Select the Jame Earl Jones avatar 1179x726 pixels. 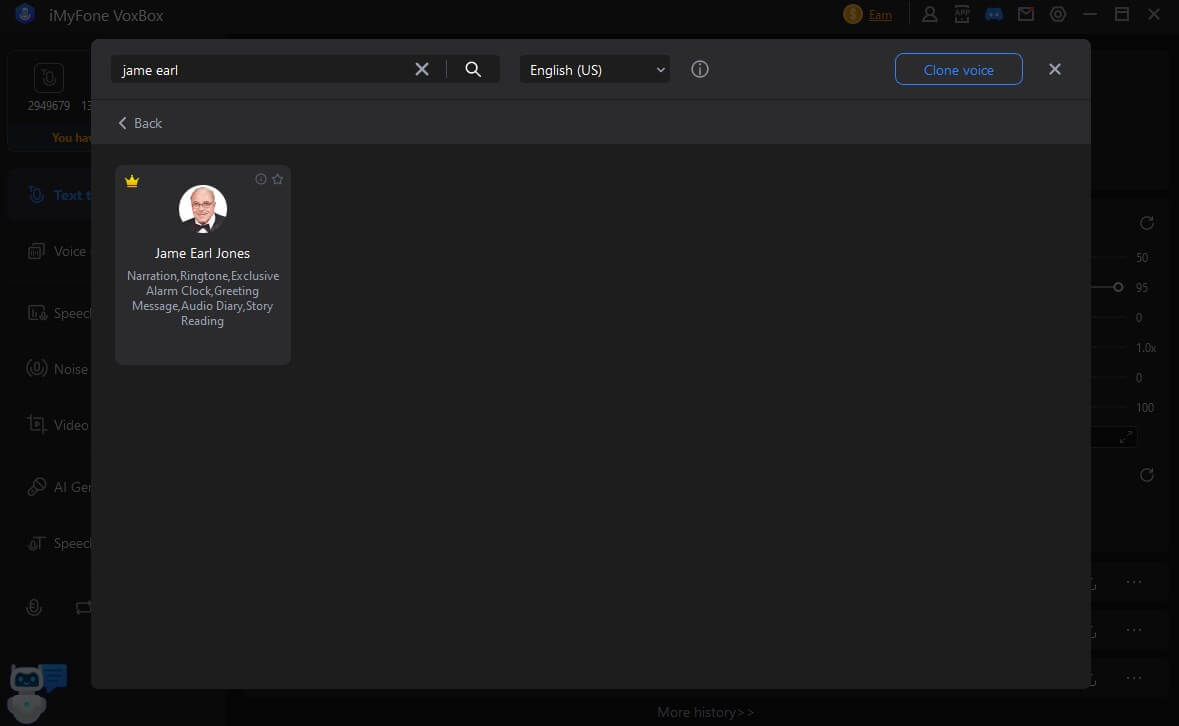202,209
